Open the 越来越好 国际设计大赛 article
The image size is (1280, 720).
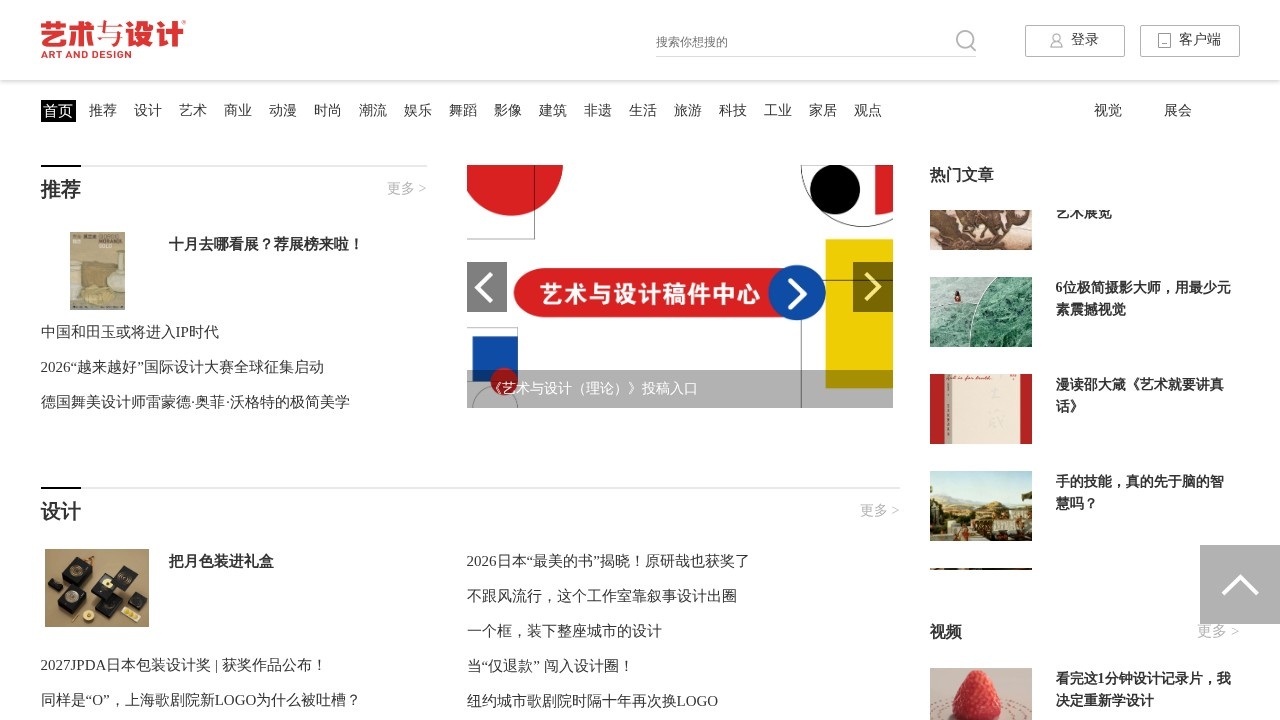pyautogui.click(x=182, y=367)
